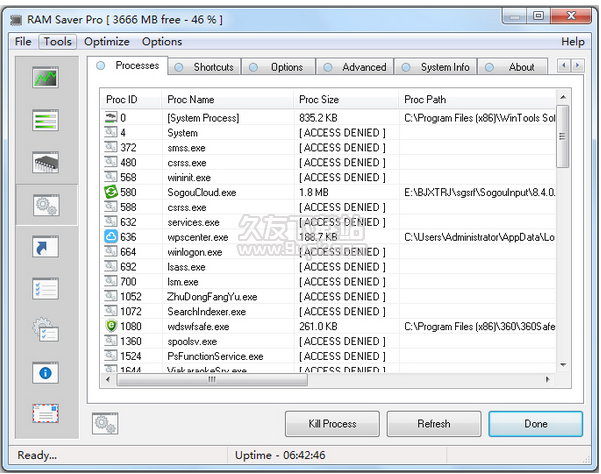Click the Refresh button

tap(434, 423)
